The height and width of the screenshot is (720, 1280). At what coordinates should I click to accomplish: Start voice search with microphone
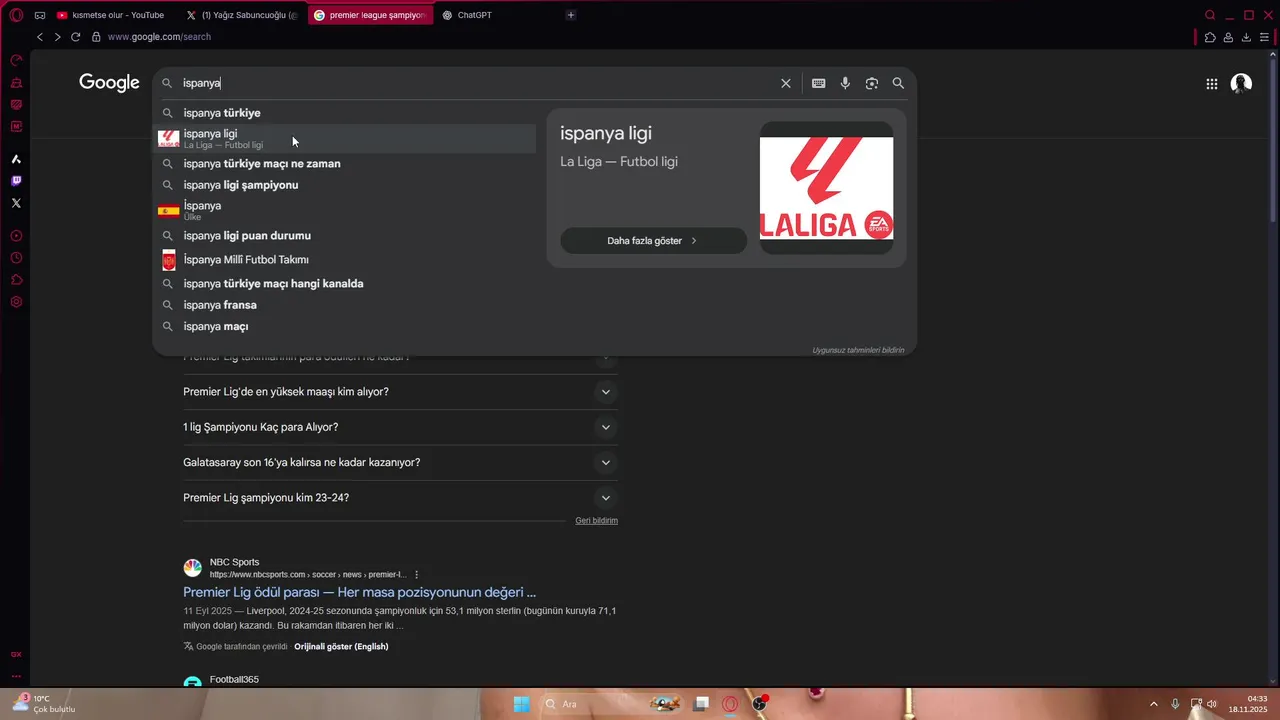click(845, 83)
